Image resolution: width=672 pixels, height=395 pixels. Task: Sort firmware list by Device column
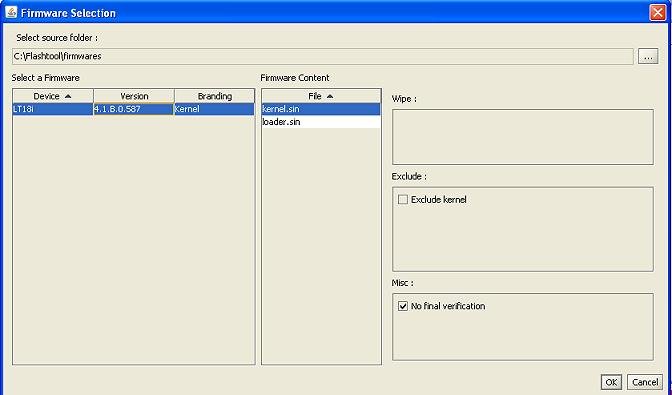pos(53,96)
